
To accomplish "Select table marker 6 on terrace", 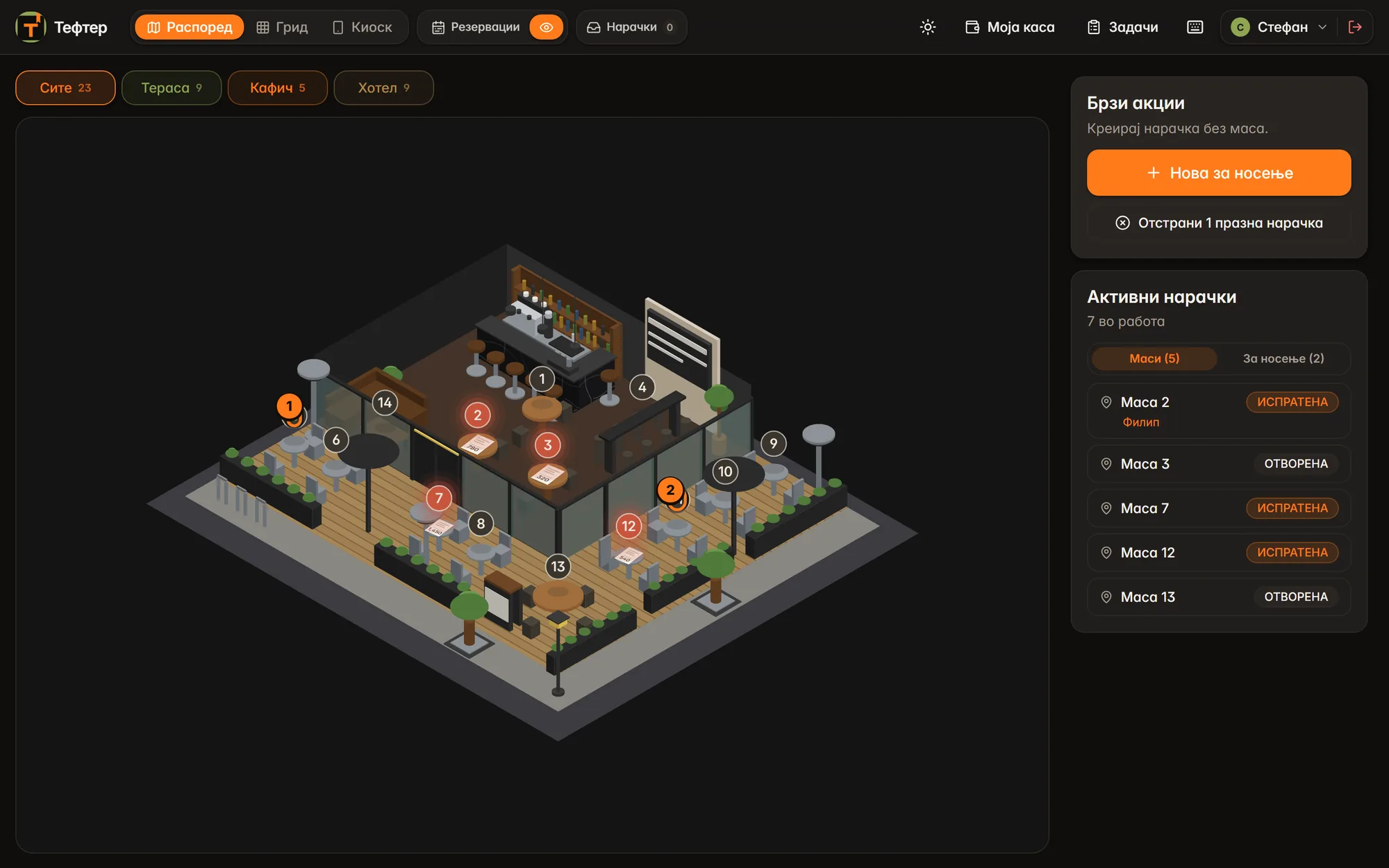I will tap(336, 440).
